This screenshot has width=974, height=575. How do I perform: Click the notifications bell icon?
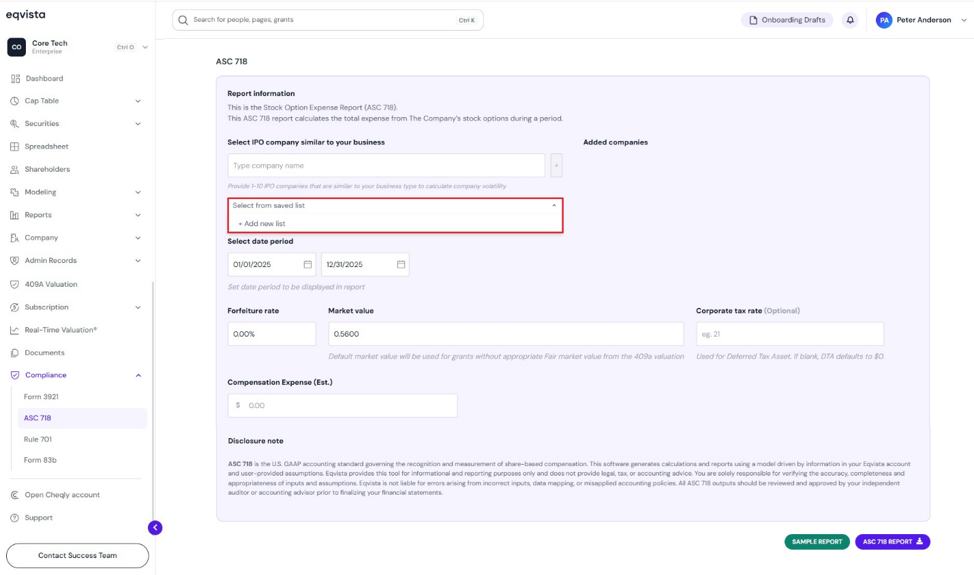(x=850, y=20)
